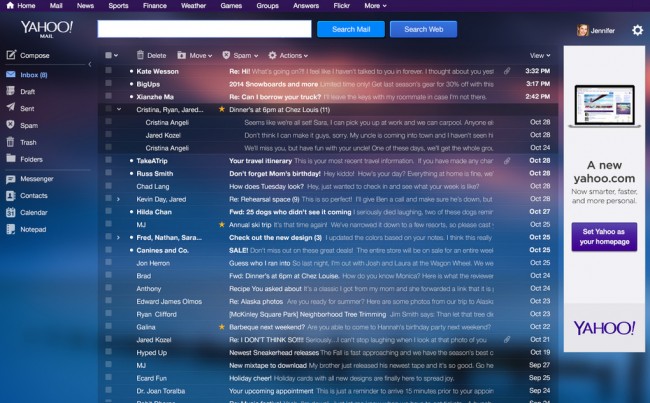This screenshot has width=650, height=403.
Task: Open the View dropdown
Action: pos(540,55)
